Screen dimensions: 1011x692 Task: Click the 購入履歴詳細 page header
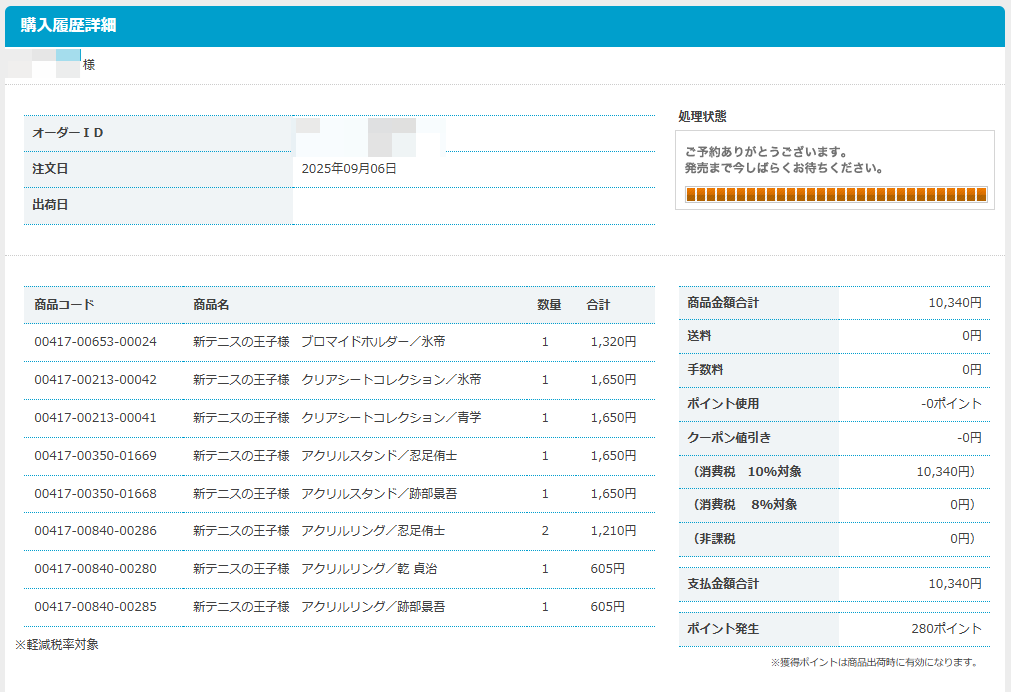(x=69, y=25)
